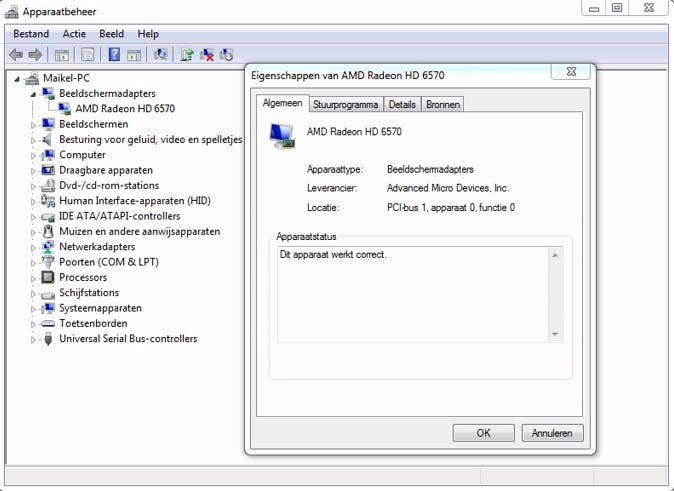This screenshot has height=491, width=674.
Task: Click the Dvd-/cd-rom-stations drive icon
Action: coord(48,185)
